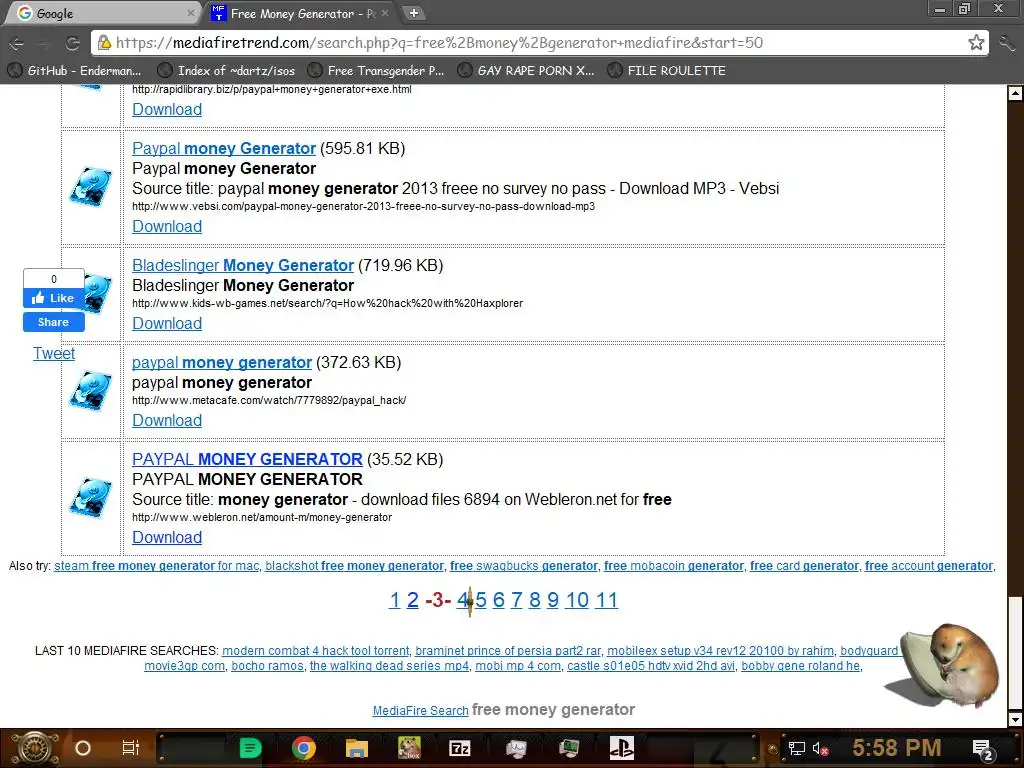Viewport: 1024px width, 768px height.
Task: Click the security warning icon in address bar
Action: 104,43
